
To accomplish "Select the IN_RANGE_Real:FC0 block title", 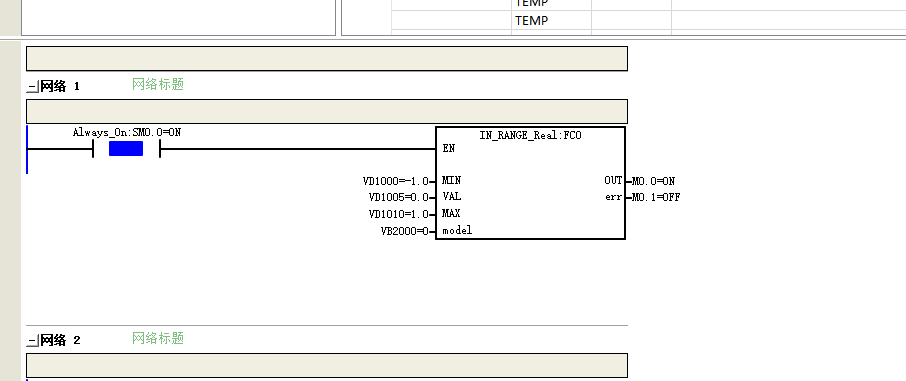I will [530, 135].
